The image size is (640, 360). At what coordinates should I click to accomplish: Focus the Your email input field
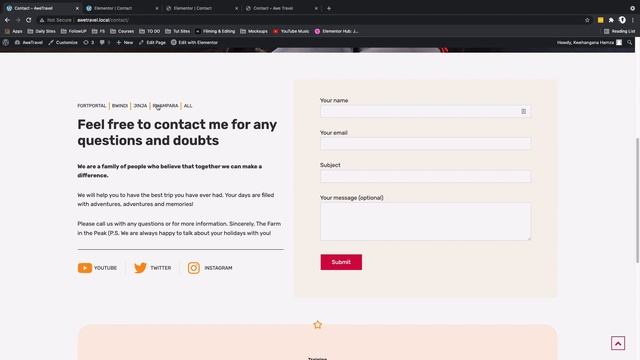point(425,144)
